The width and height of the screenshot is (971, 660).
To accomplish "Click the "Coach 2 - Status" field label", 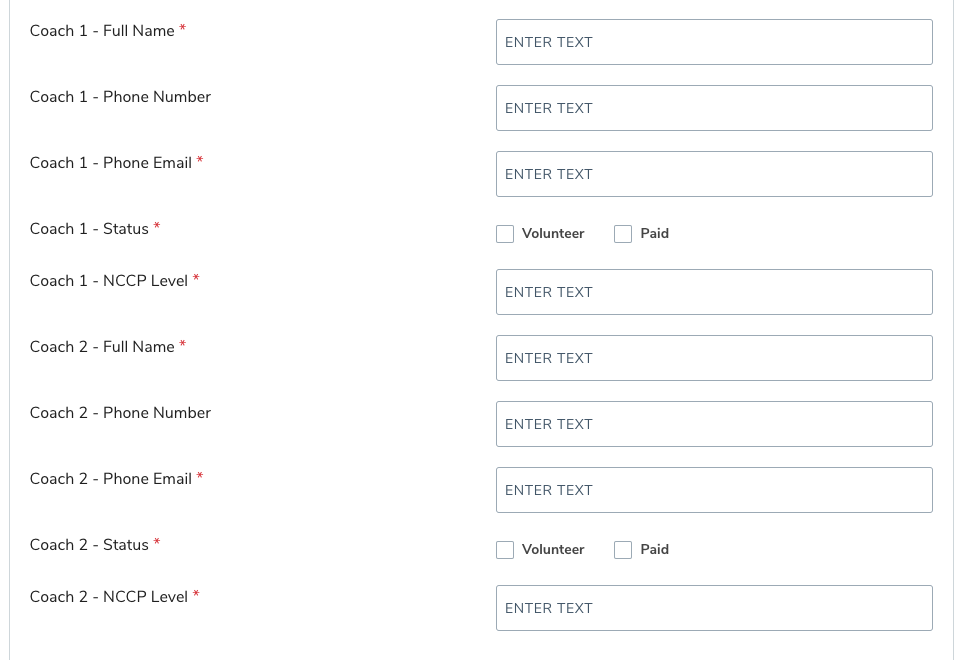I will 89,545.
